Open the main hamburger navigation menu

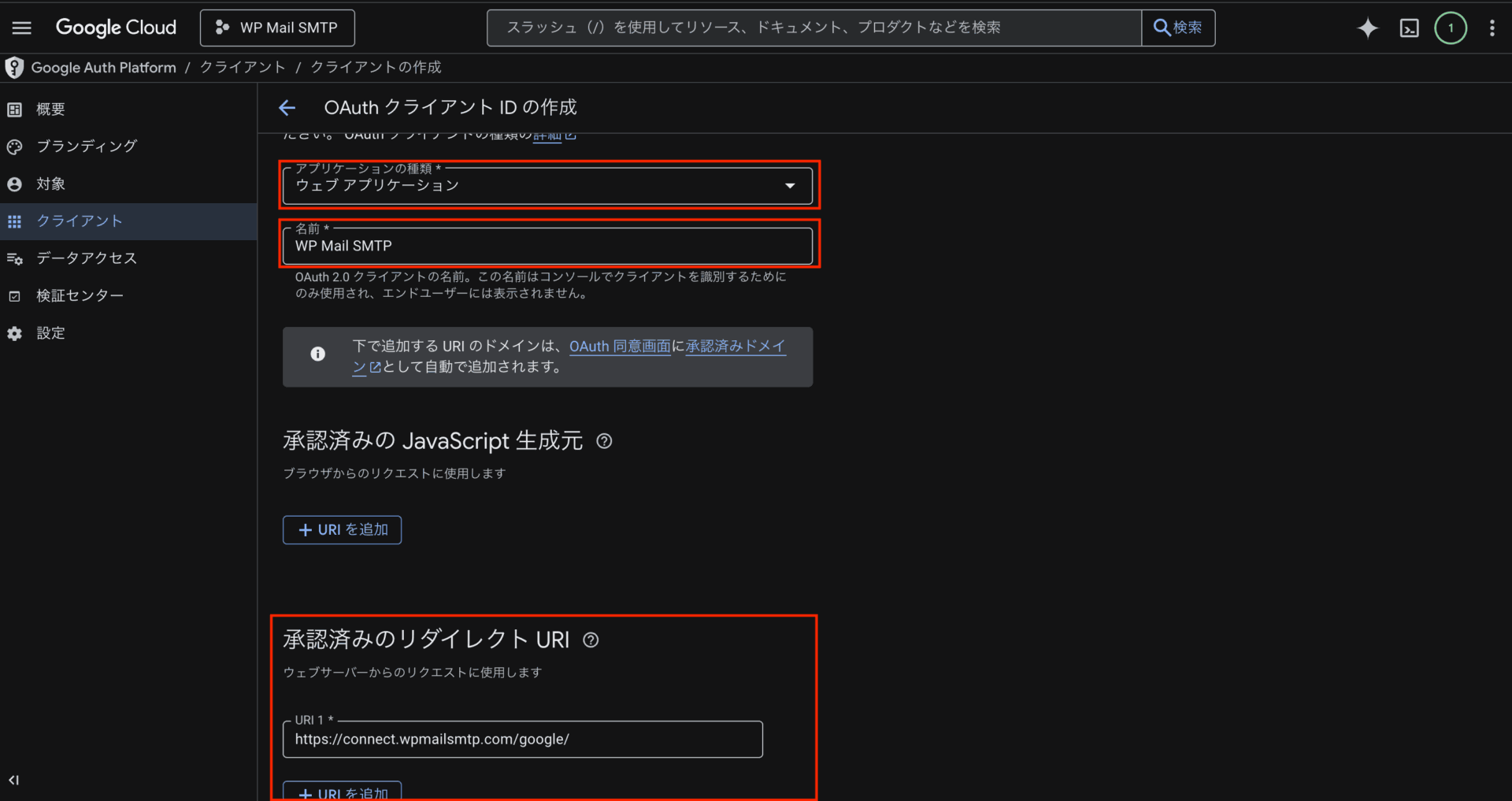pyautogui.click(x=22, y=28)
